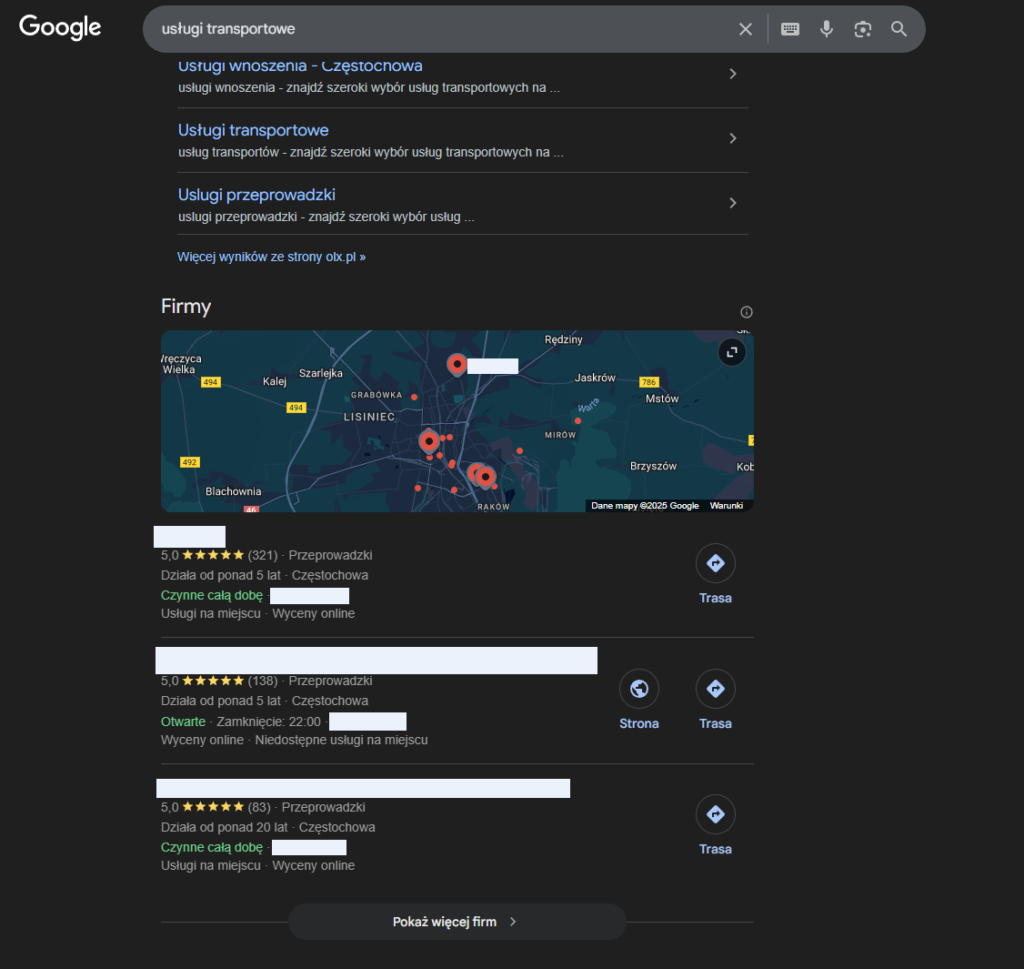The width and height of the screenshot is (1024, 969).
Task: Open search by image camera icon
Action: click(863, 29)
